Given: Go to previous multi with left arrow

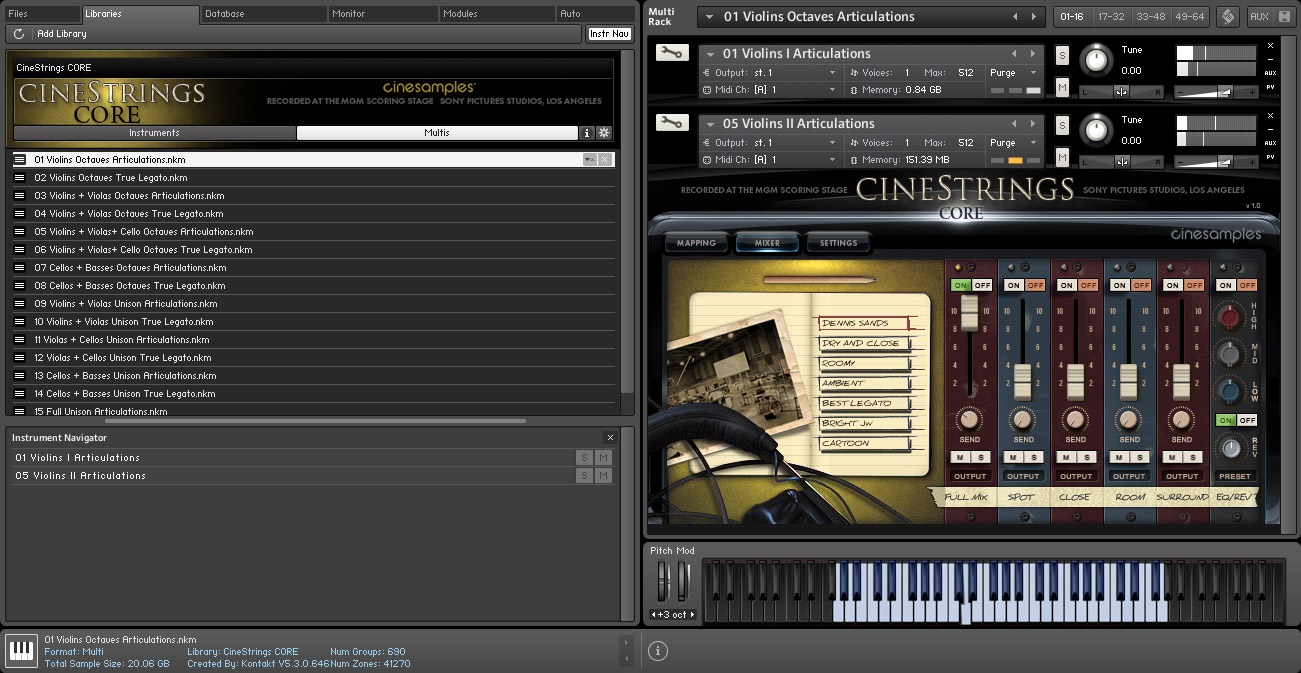Looking at the screenshot, I should coord(1015,17).
